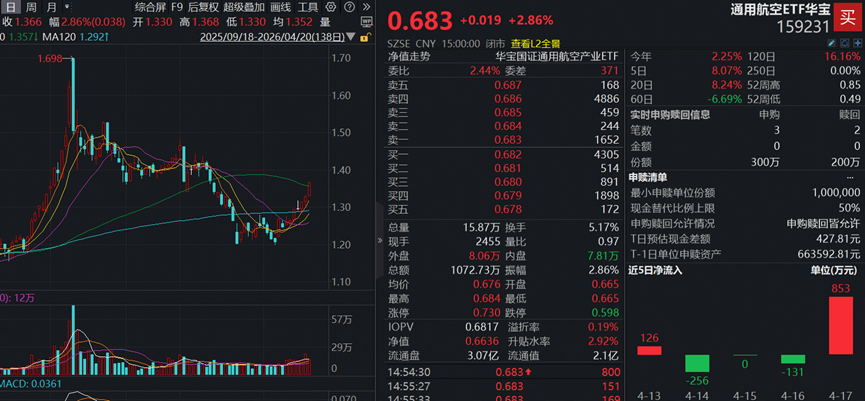Switch to weekly 周 K-line period
865x401 pixels.
pos(30,7)
